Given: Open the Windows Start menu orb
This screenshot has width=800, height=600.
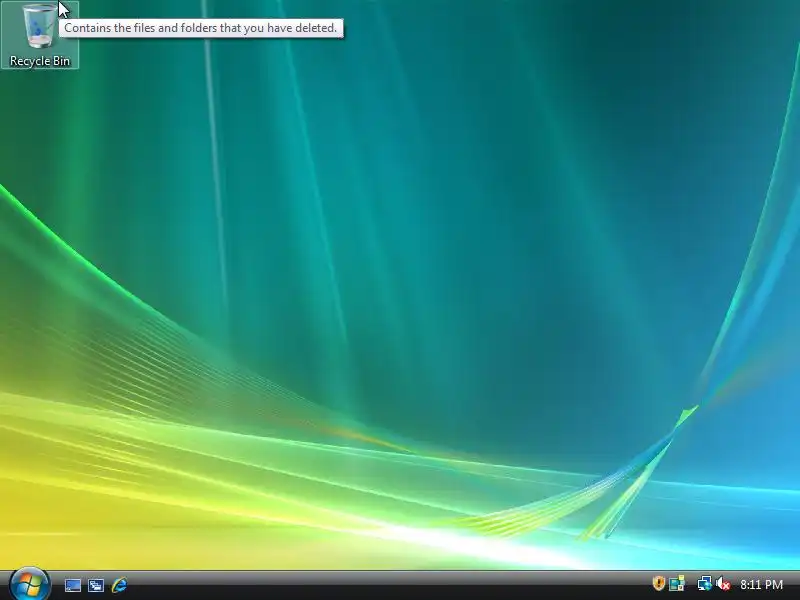Looking at the screenshot, I should point(29,584).
